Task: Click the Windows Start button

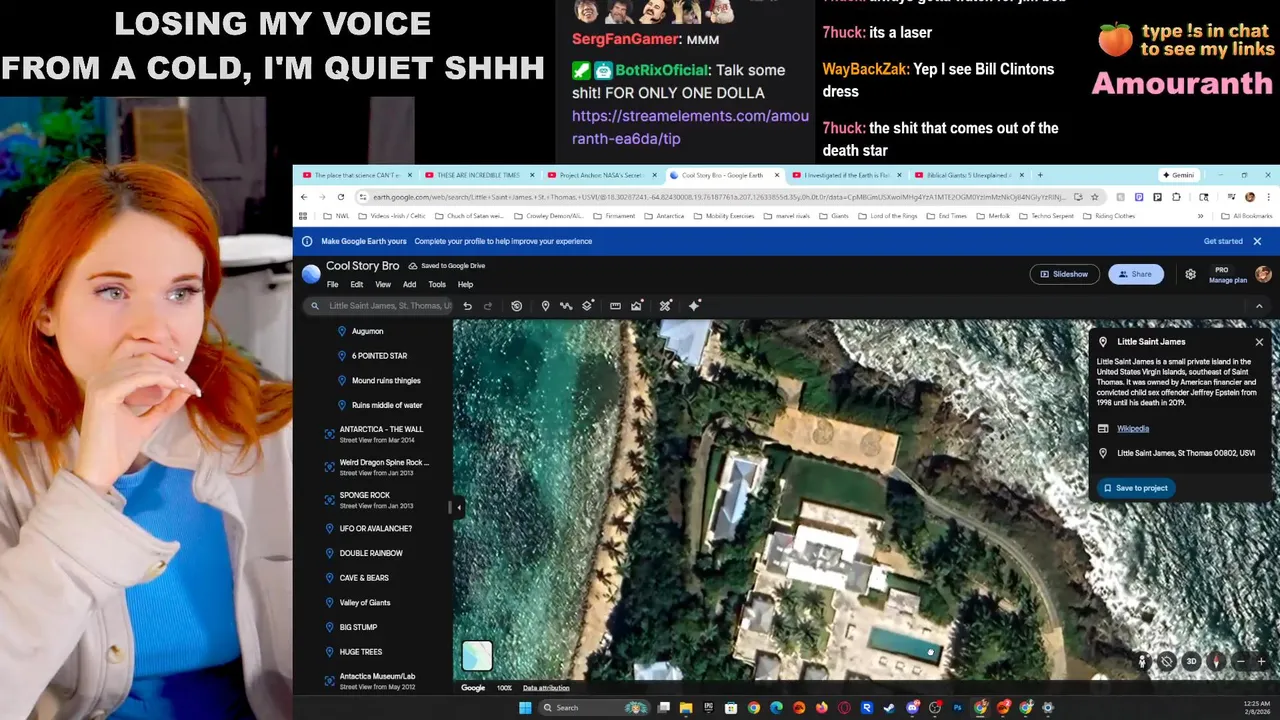Action: point(525,708)
